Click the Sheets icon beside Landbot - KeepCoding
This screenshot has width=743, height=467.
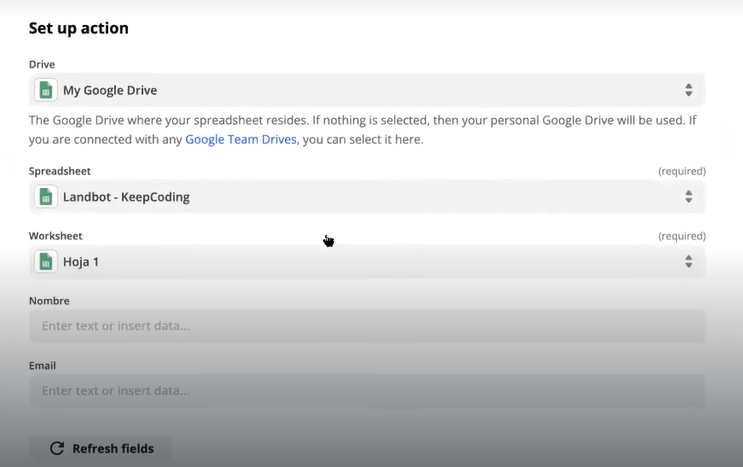pos(45,197)
